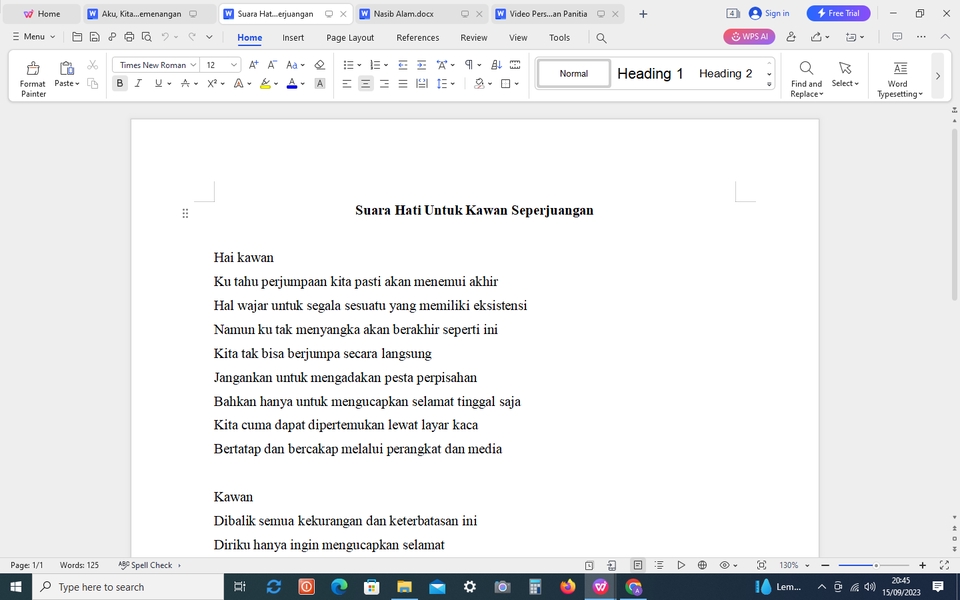Click the fit page zoom icon
This screenshot has height=600, width=960.
[761, 565]
